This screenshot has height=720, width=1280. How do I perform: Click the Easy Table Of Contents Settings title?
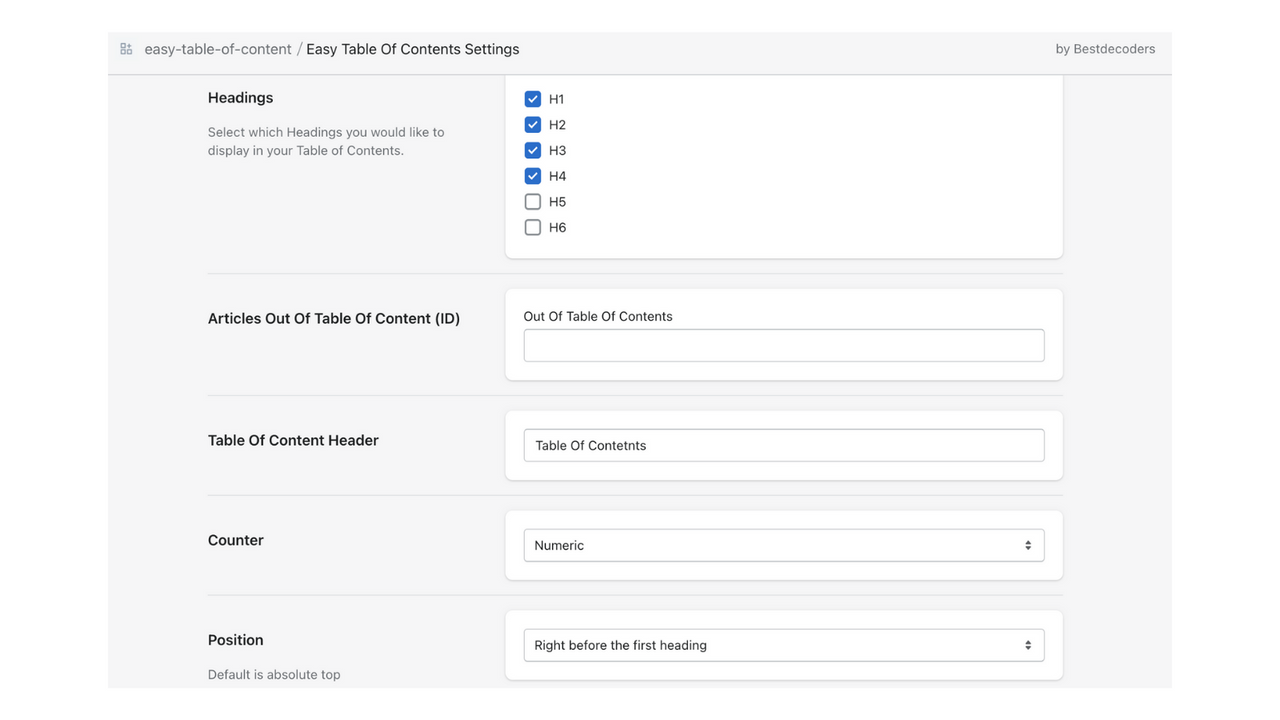(413, 49)
